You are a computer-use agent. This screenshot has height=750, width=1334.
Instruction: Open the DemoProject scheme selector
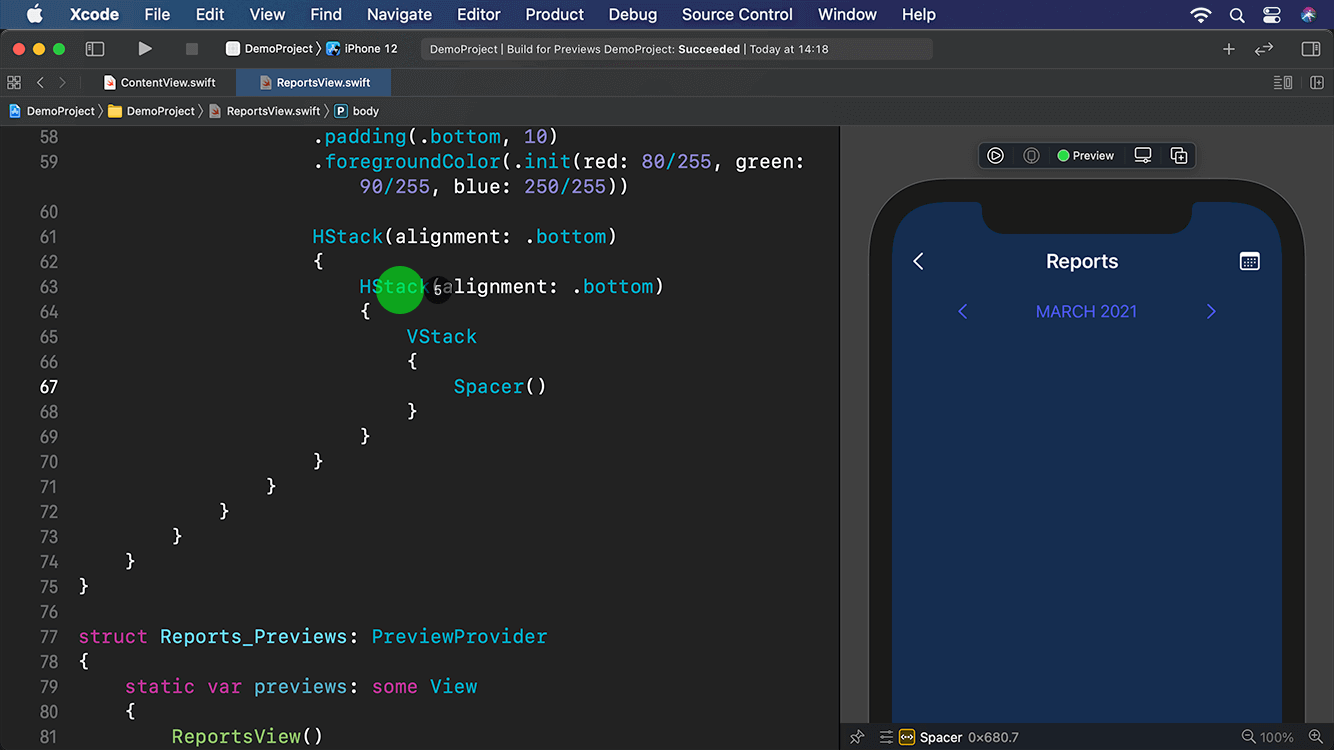(270, 49)
